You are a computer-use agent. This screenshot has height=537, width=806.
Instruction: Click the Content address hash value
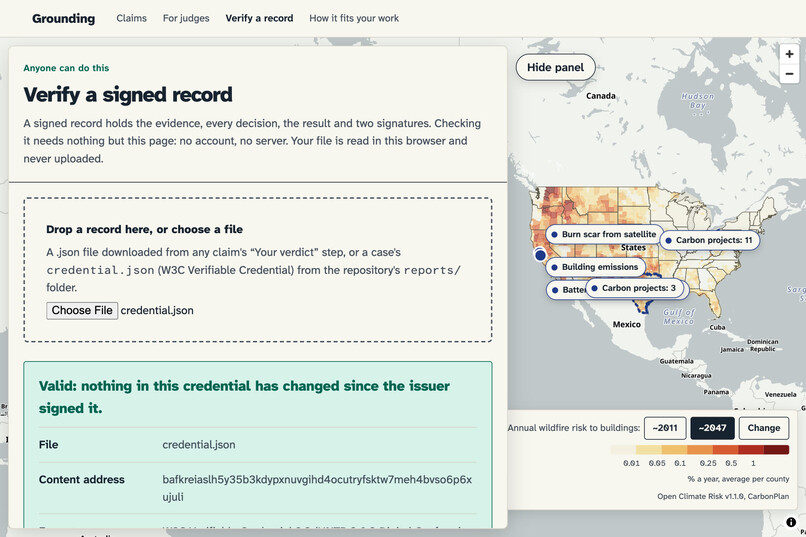click(x=317, y=488)
